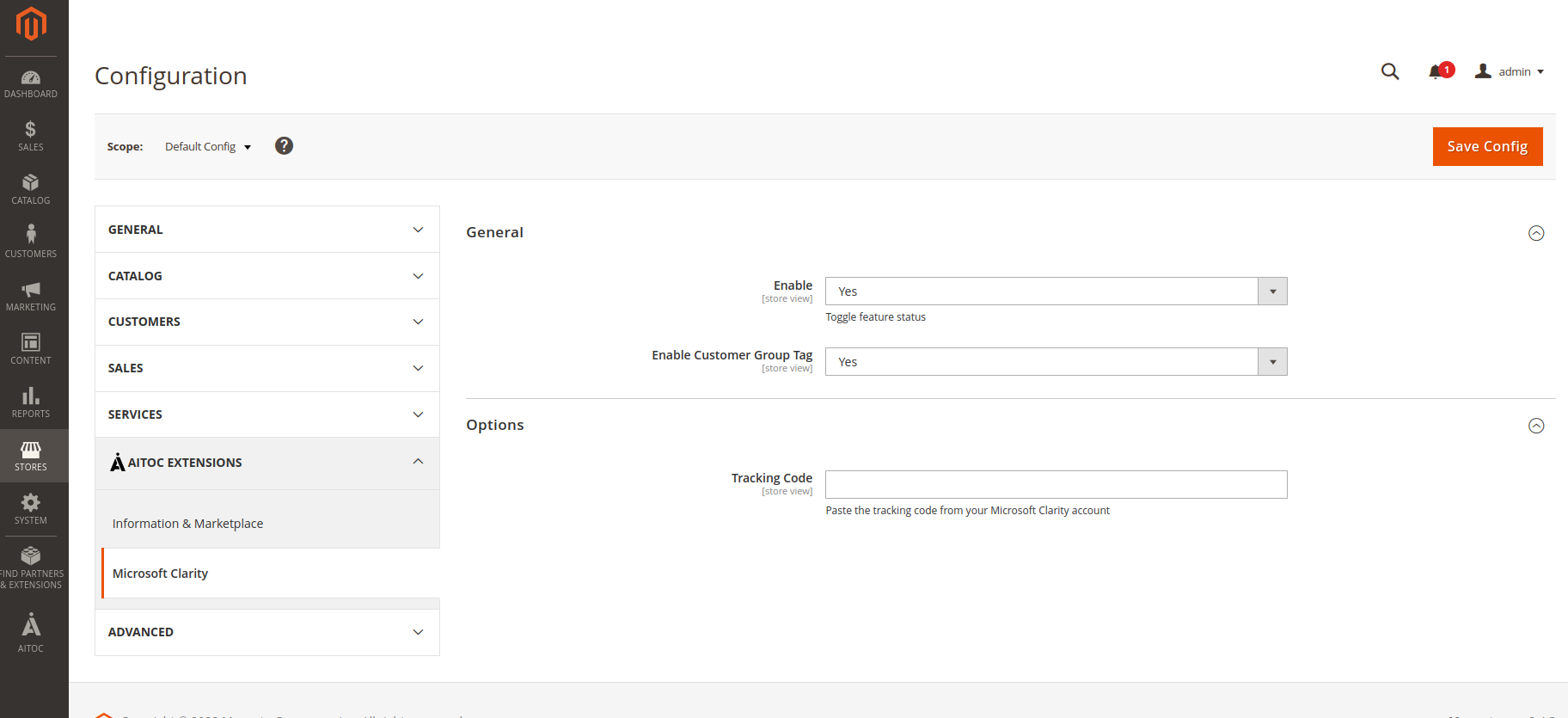Expand the SALES configuration tab
The width and height of the screenshot is (1568, 718).
coord(267,368)
